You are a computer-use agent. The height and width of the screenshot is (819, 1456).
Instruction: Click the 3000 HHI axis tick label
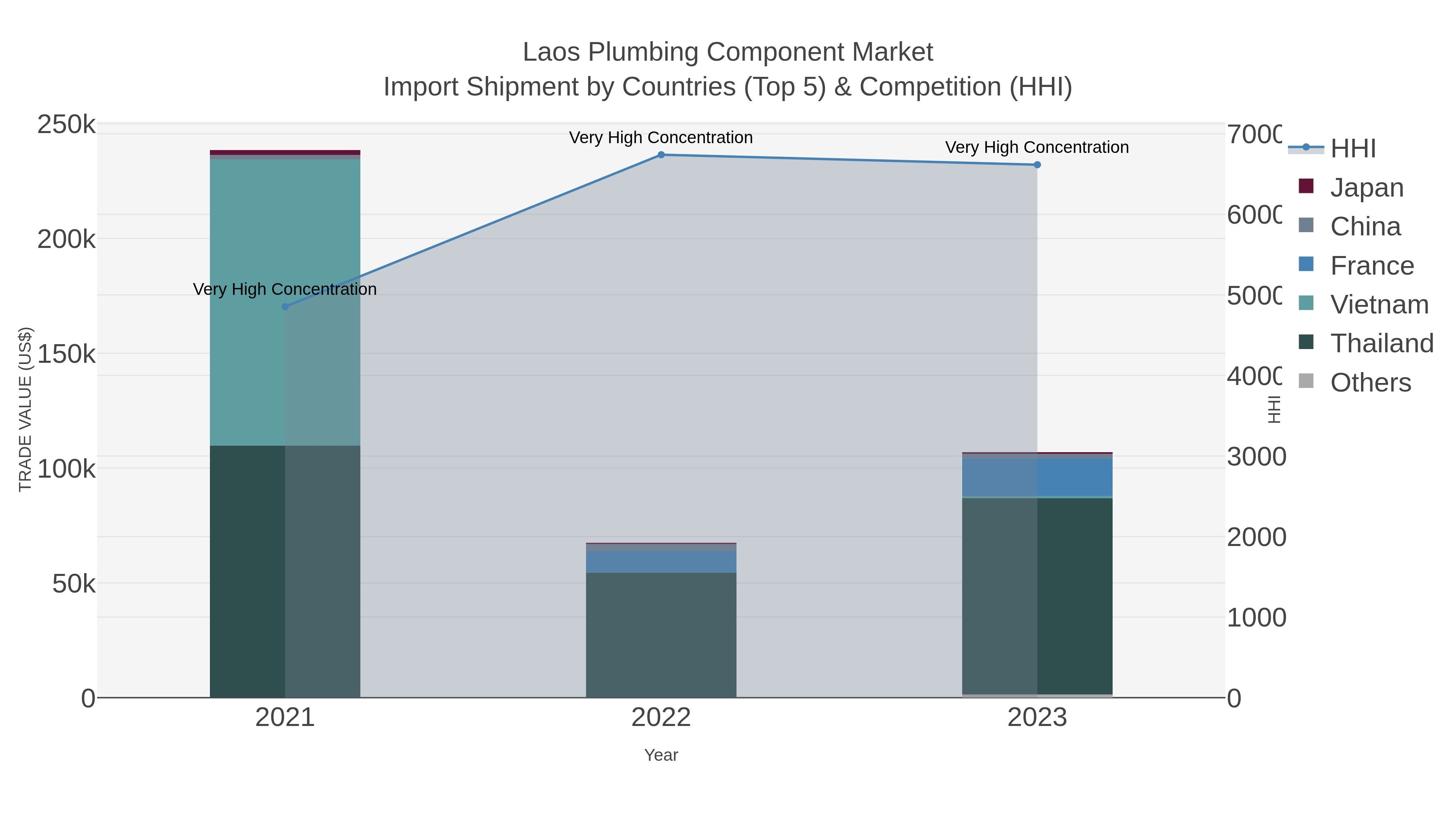1257,457
